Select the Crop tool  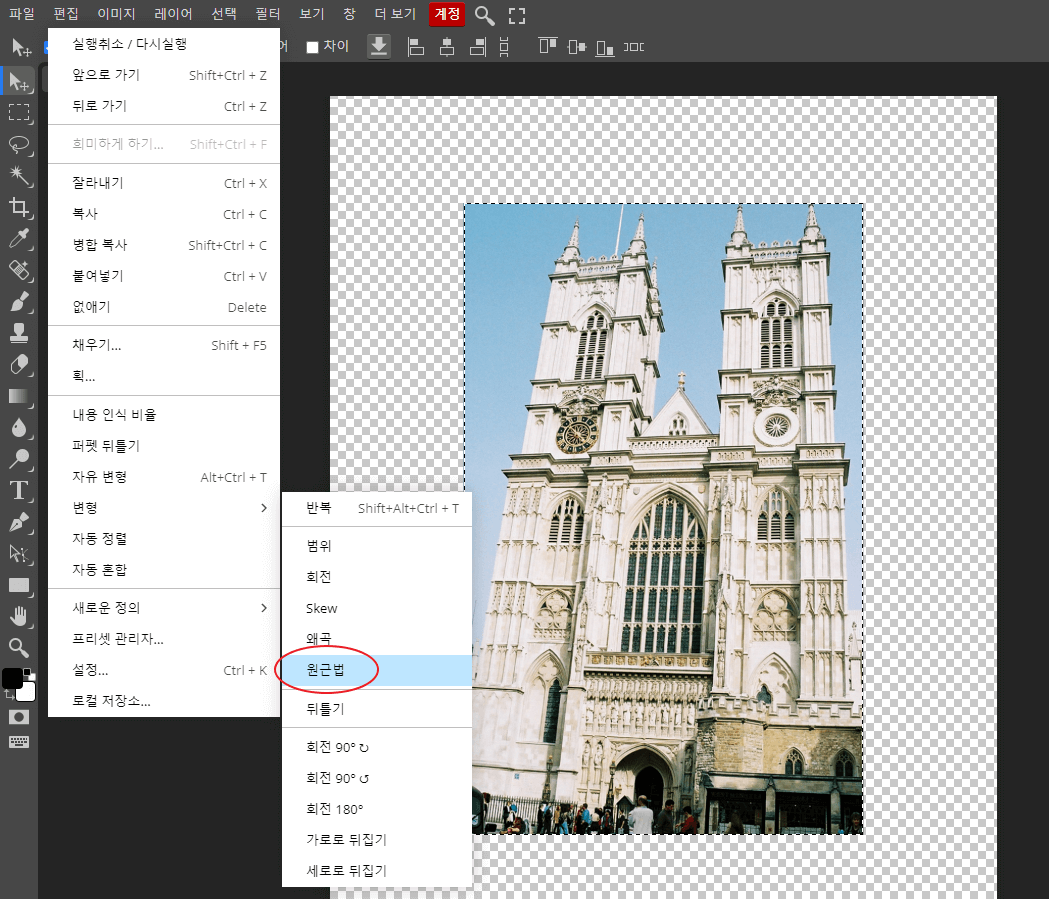point(19,207)
